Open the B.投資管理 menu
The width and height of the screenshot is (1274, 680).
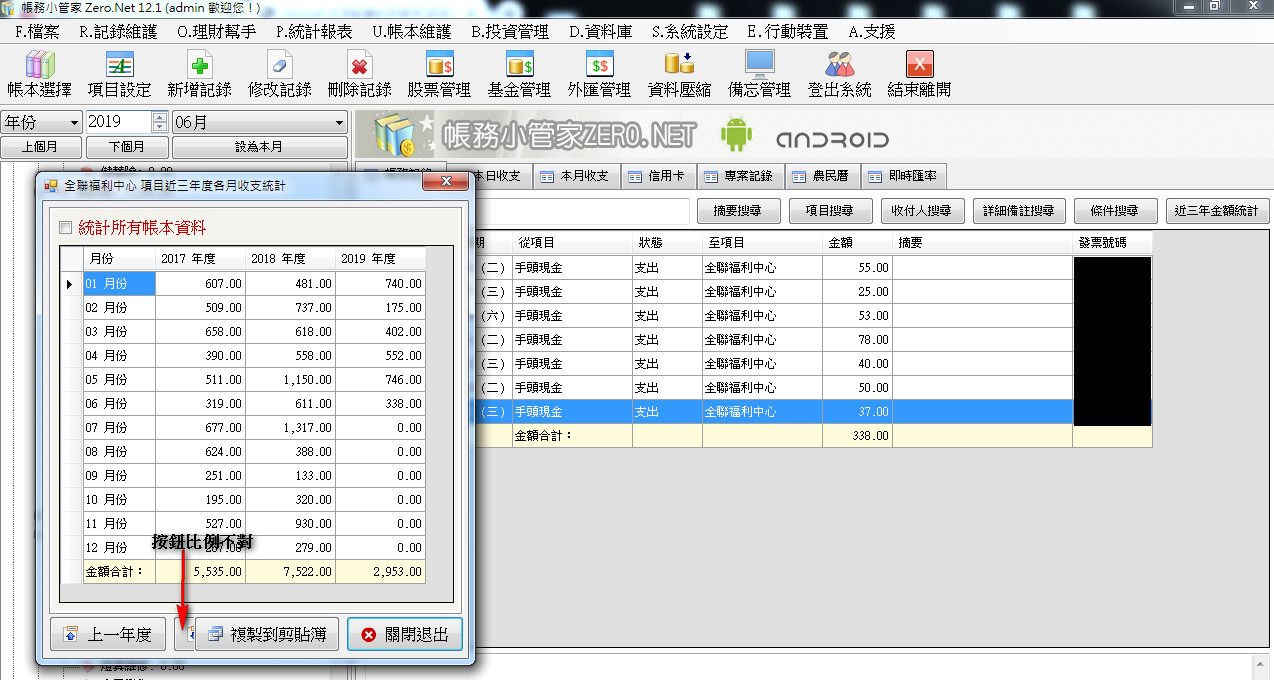(x=510, y=31)
